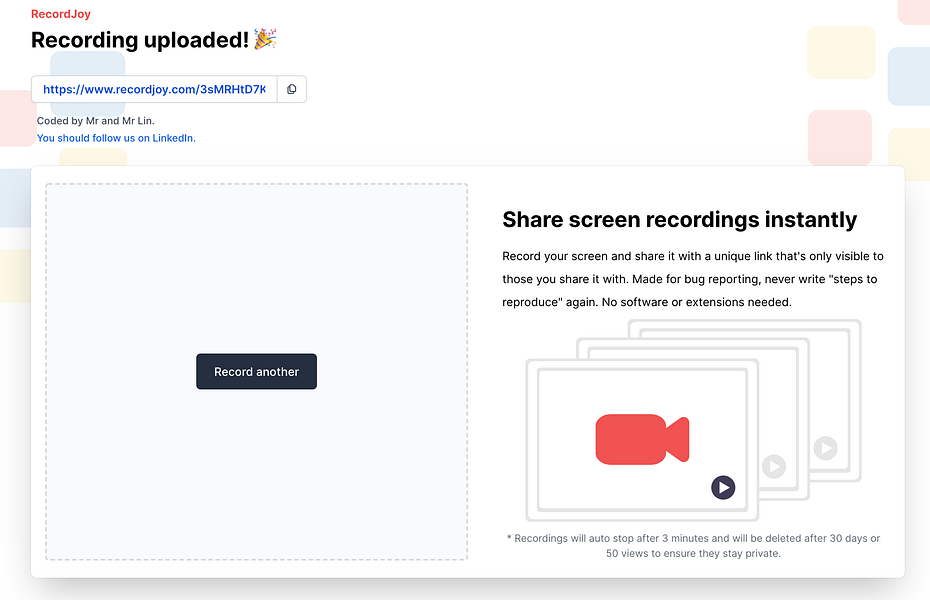The height and width of the screenshot is (600, 930).
Task: Click the copy-to-clipboard icon beside the link
Action: 291,89
